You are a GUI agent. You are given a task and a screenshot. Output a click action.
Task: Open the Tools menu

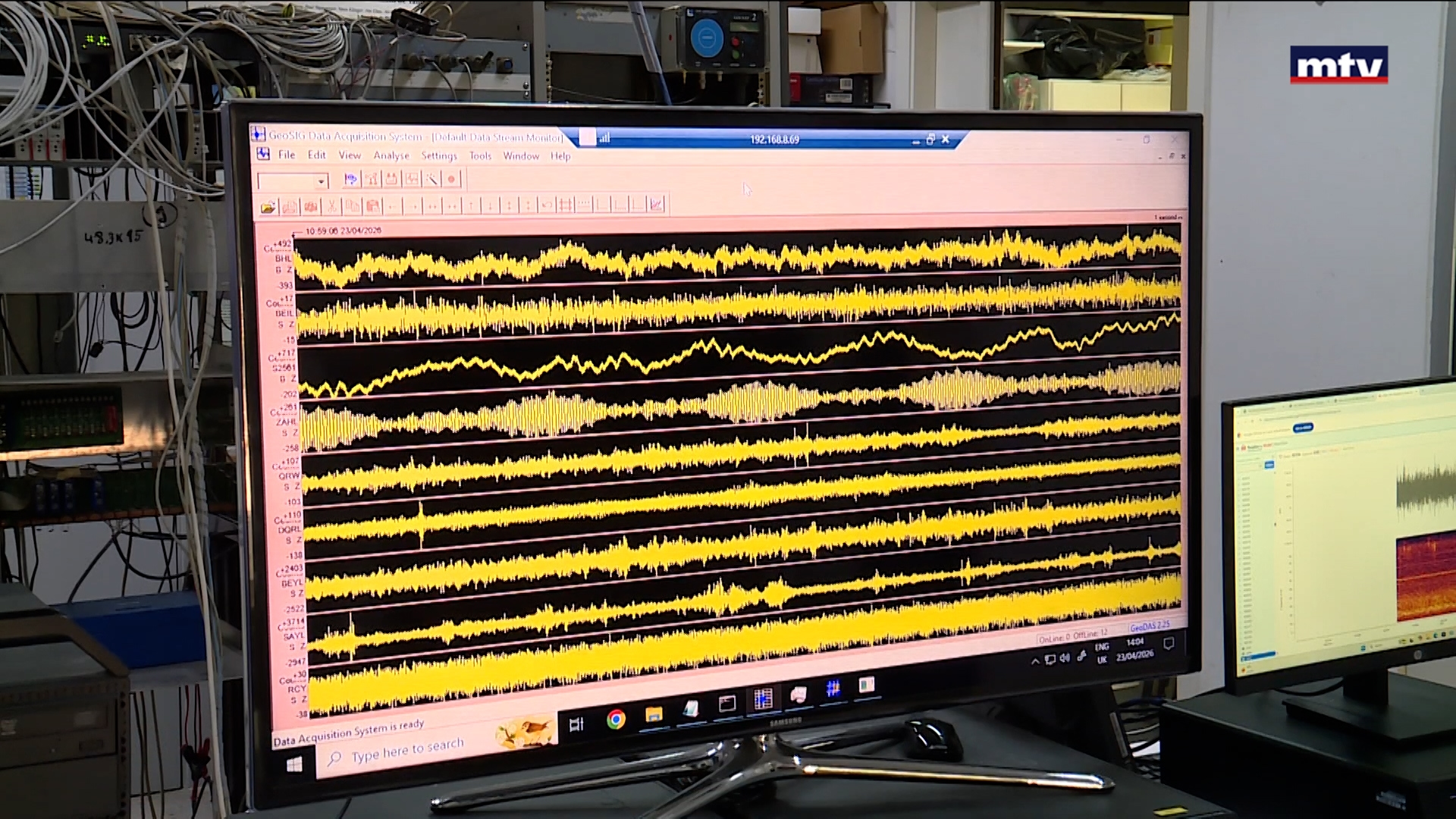tap(480, 155)
